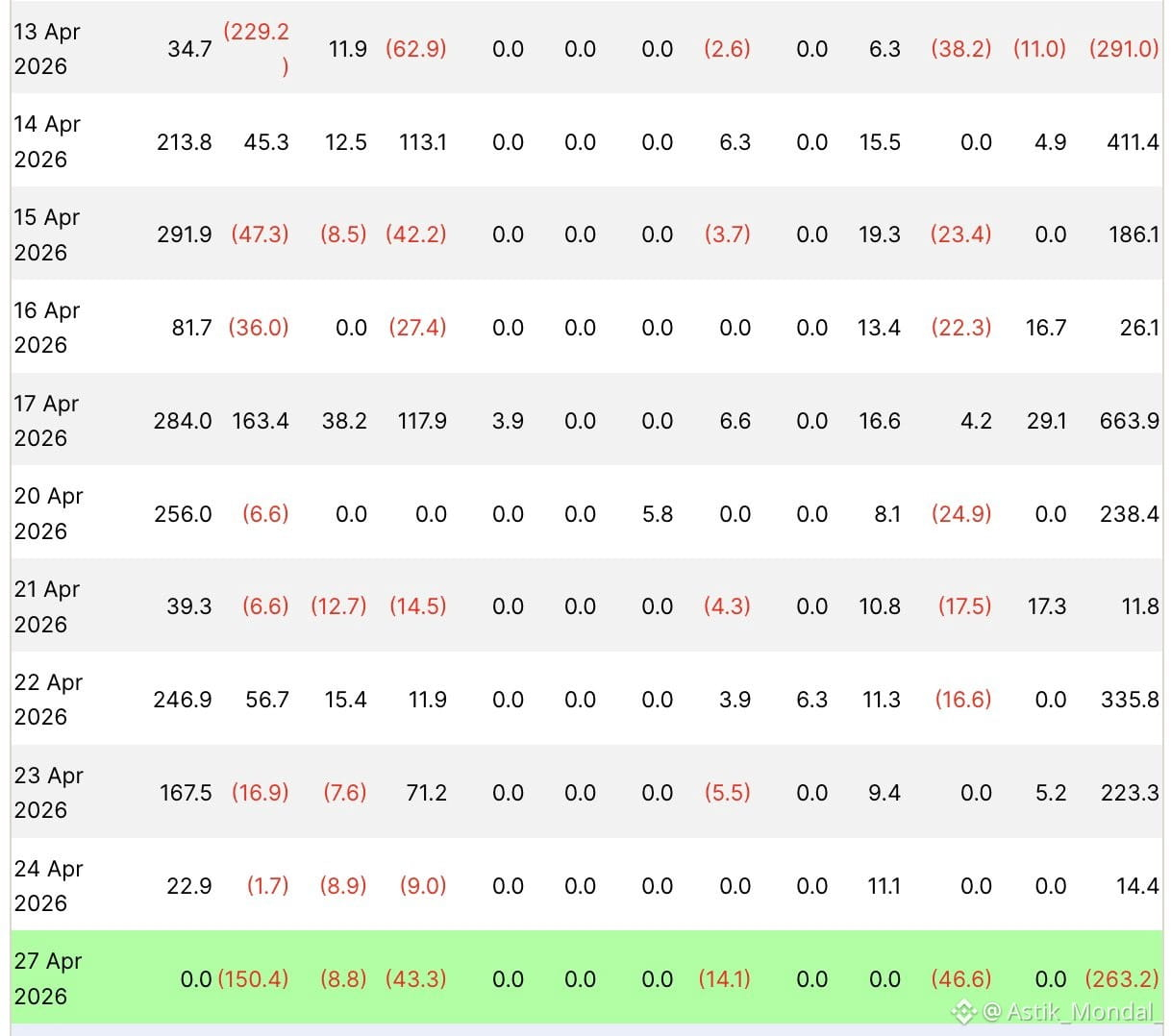Click the 34.7 value in 13 Apr row
The height and width of the screenshot is (1036, 1171).
pyautogui.click(x=189, y=49)
